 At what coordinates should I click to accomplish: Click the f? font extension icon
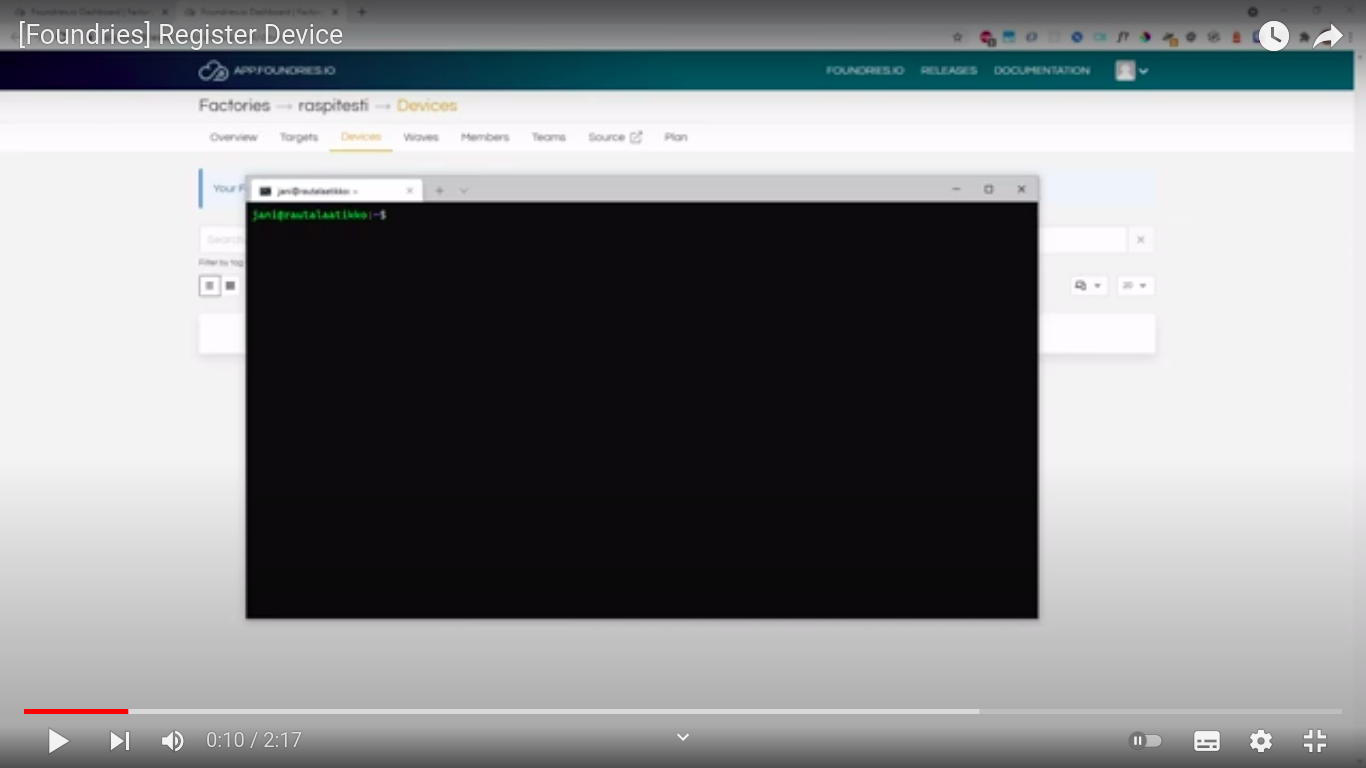[1123, 37]
